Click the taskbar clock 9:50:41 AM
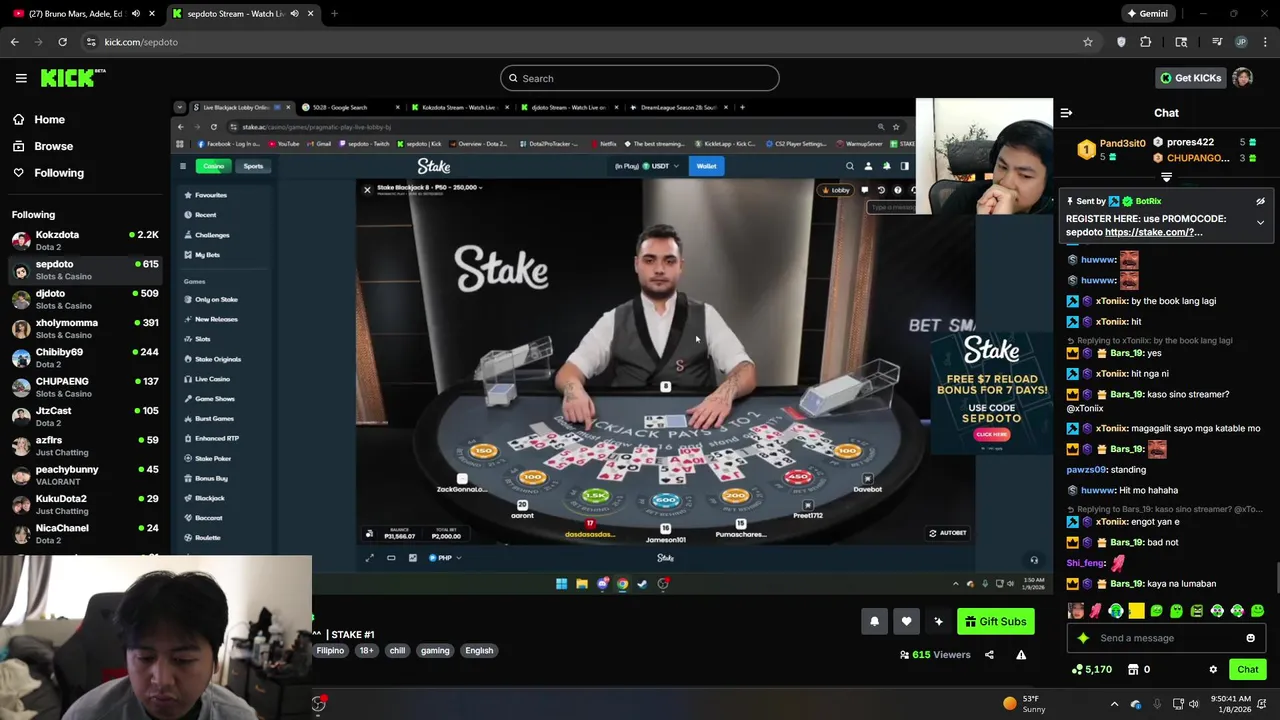The height and width of the screenshot is (720, 1280). (x=1230, y=704)
